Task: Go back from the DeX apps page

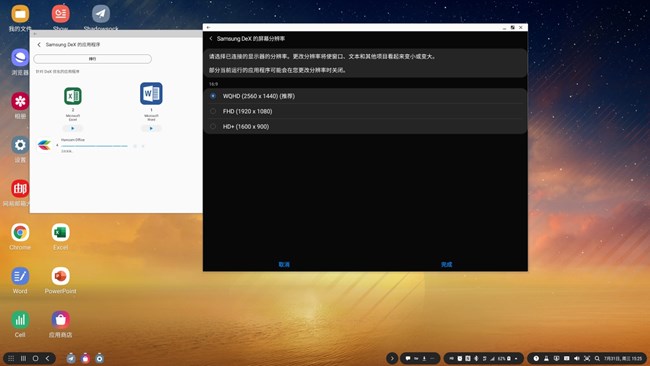Action: coord(39,44)
